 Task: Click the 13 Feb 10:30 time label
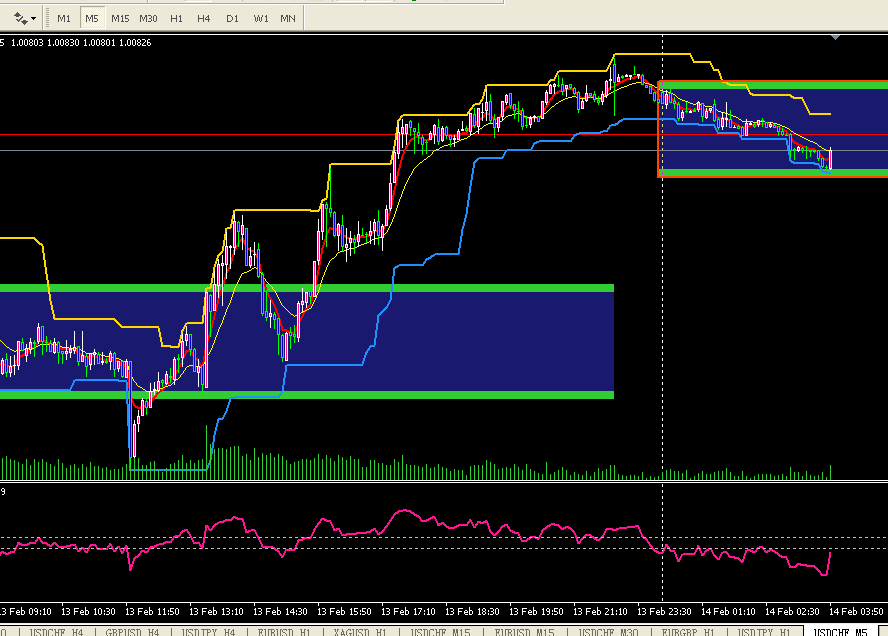88,612
